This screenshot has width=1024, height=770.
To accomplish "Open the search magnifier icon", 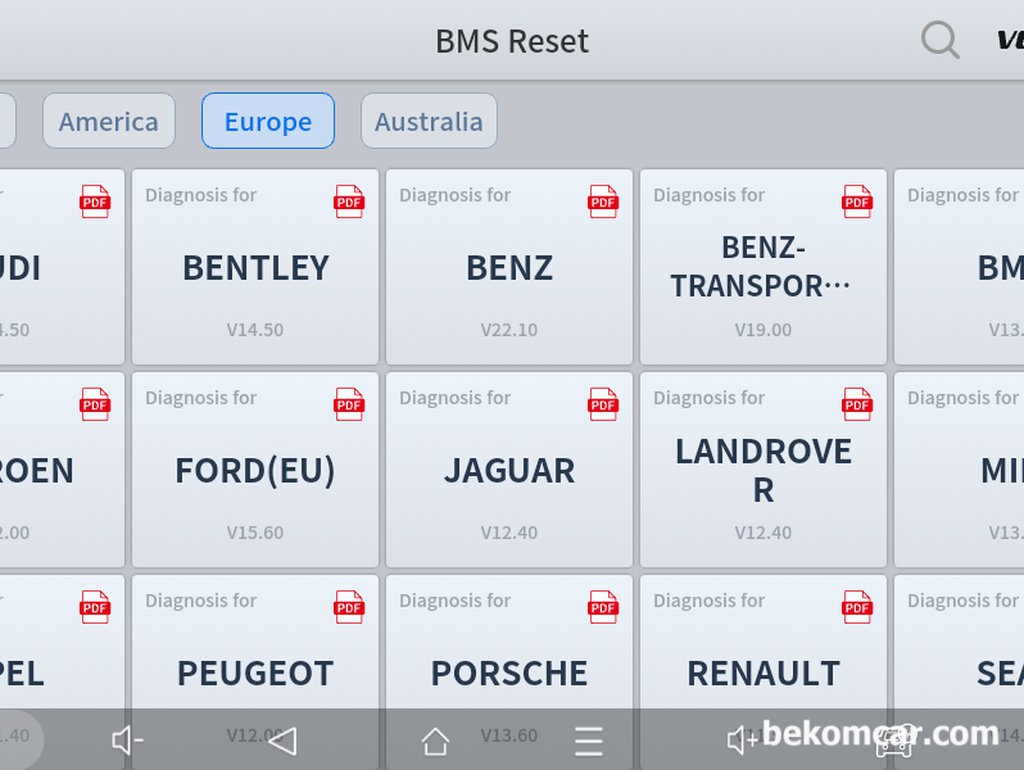I will (940, 40).
